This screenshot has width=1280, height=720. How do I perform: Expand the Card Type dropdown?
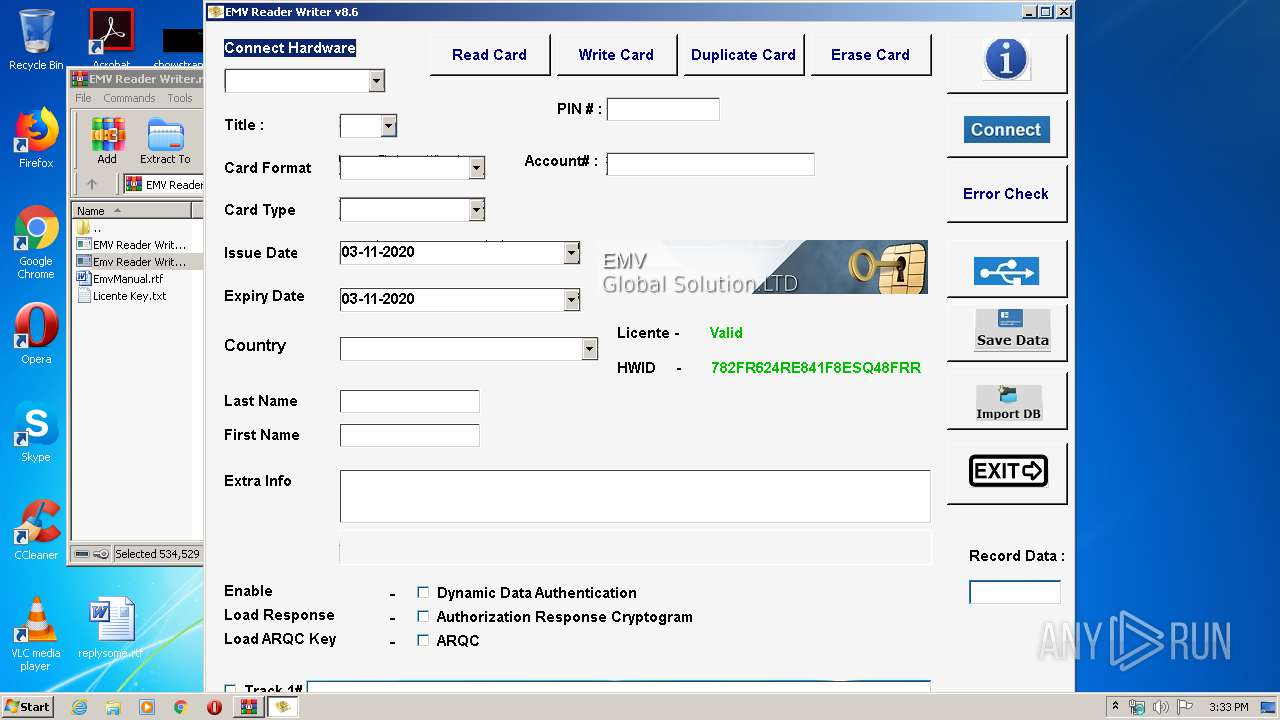click(x=477, y=210)
